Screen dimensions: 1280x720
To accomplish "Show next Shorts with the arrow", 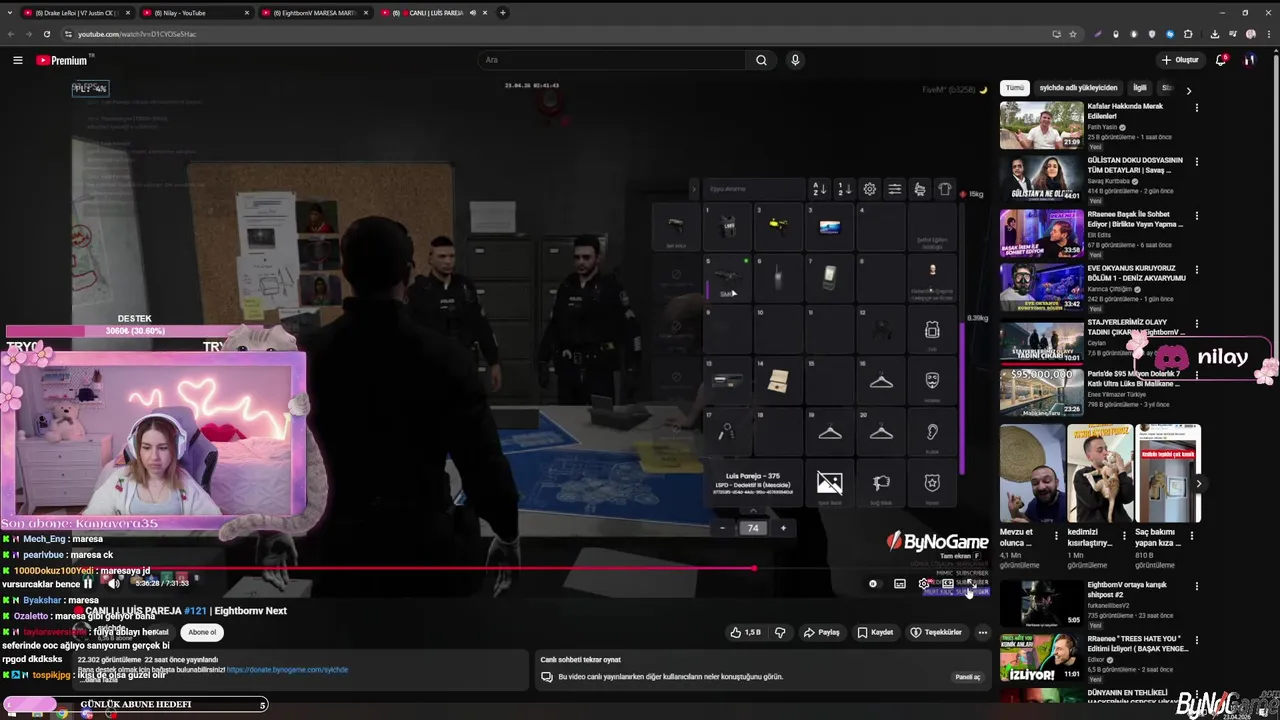I will (x=1199, y=484).
